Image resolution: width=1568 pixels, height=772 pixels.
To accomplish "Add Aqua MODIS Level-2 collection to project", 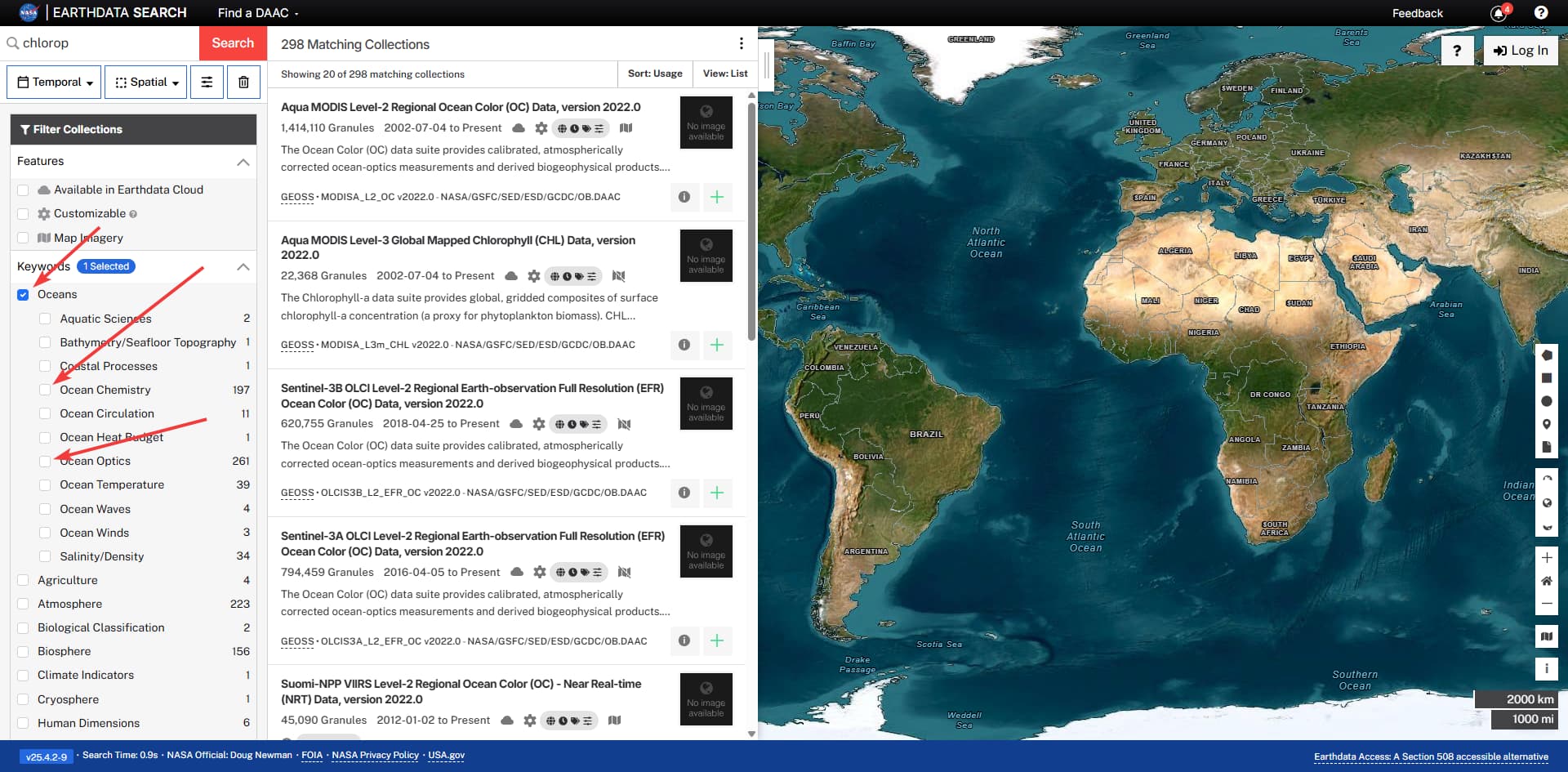I will (x=716, y=197).
